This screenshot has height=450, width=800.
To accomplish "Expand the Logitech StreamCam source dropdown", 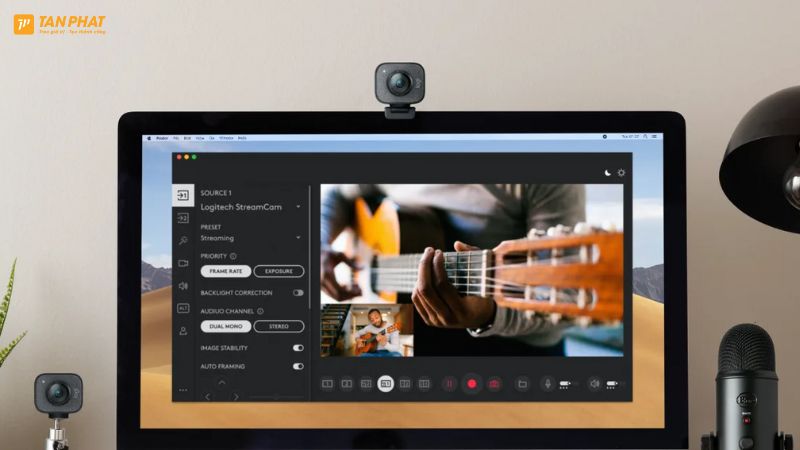I will click(298, 207).
